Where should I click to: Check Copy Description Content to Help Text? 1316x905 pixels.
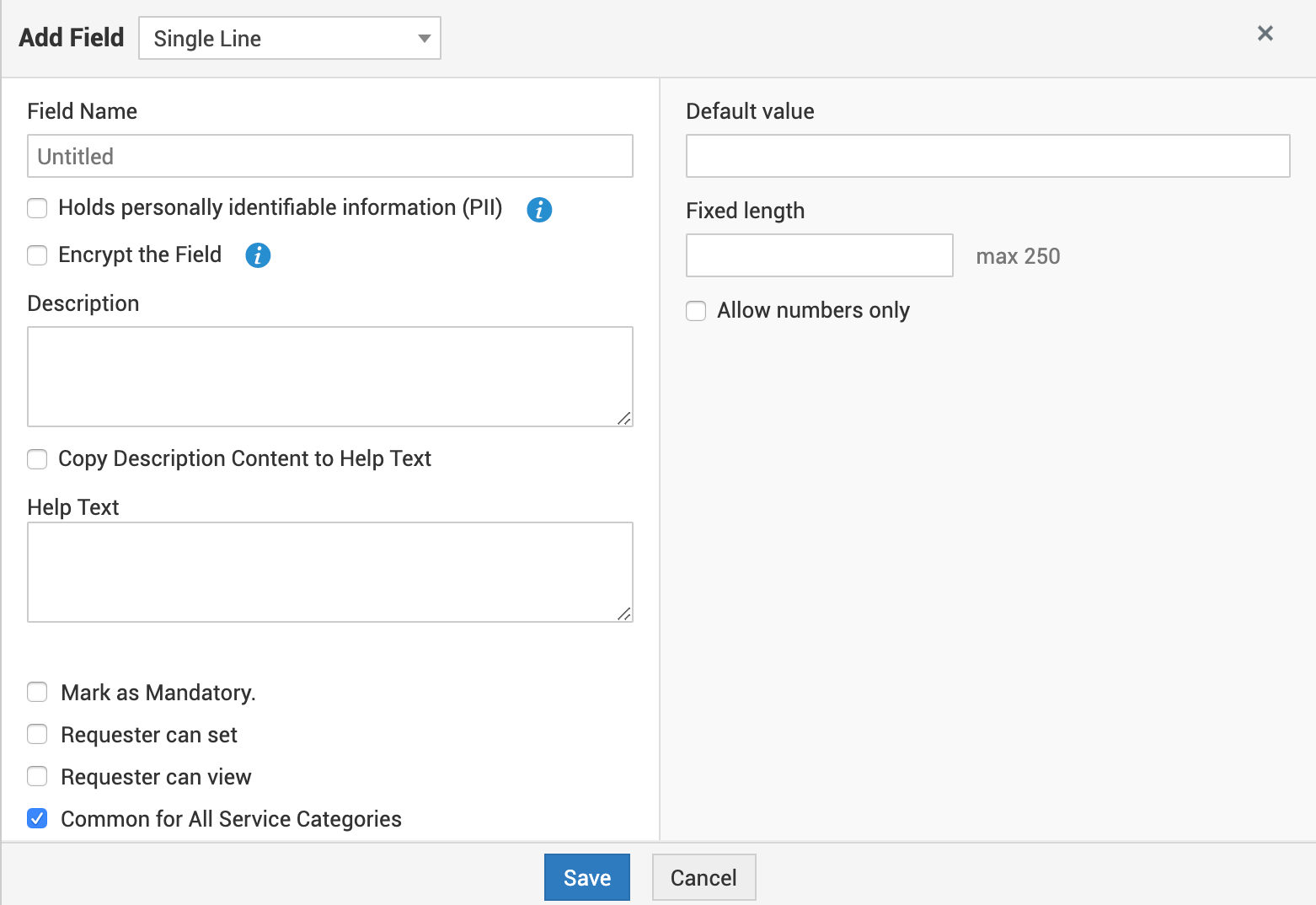[x=37, y=459]
